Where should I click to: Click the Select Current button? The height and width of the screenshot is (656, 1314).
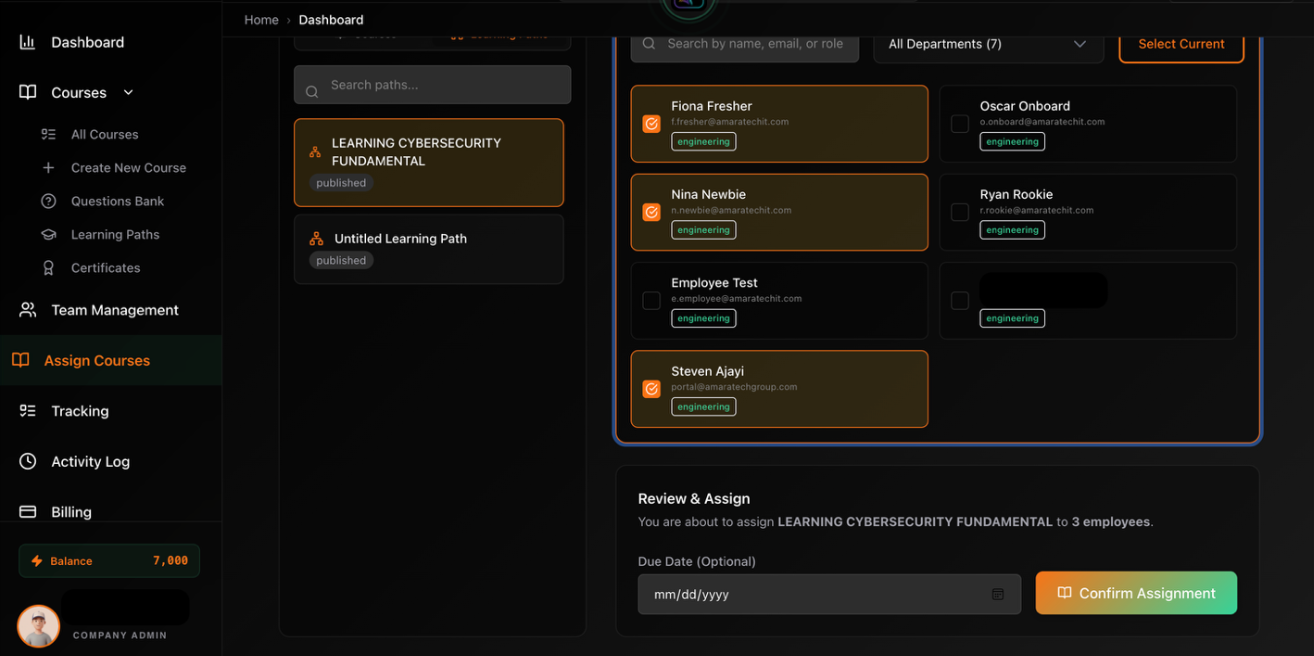1181,44
